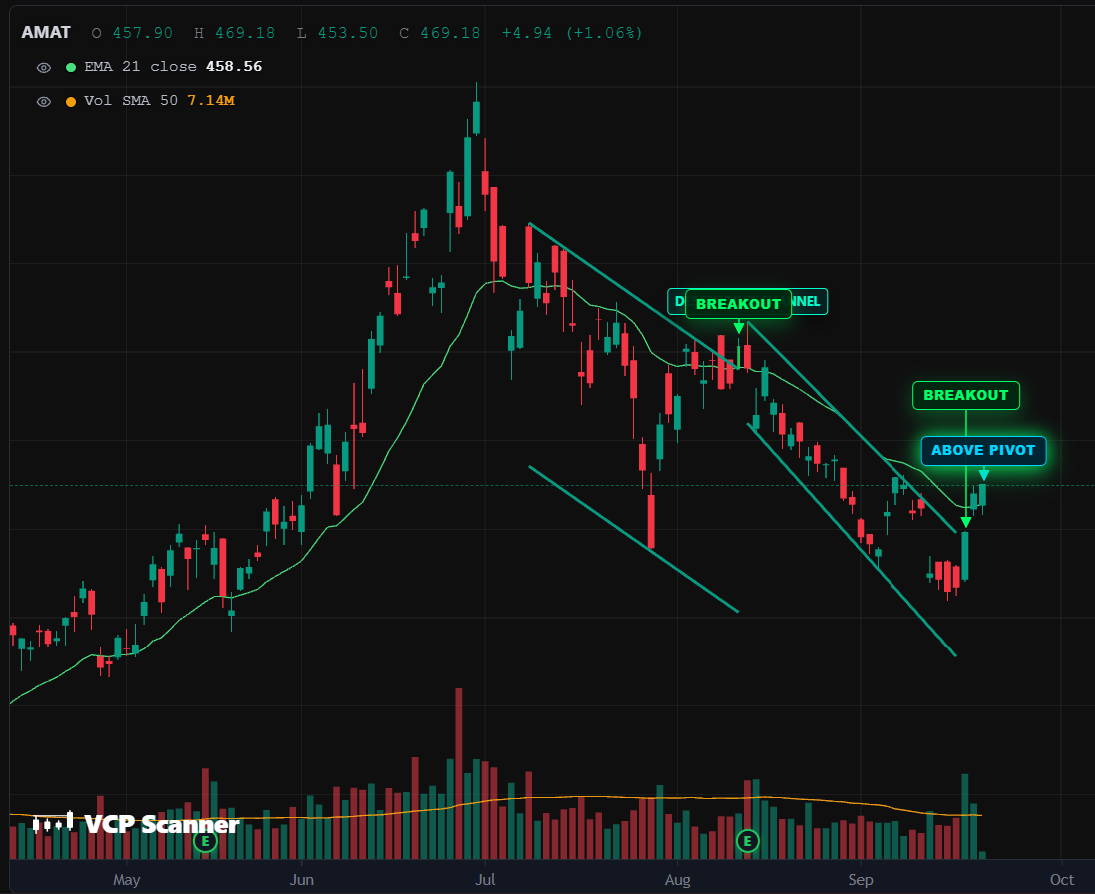Click the Oct date axis label
Image resolution: width=1095 pixels, height=894 pixels.
tap(1061, 879)
